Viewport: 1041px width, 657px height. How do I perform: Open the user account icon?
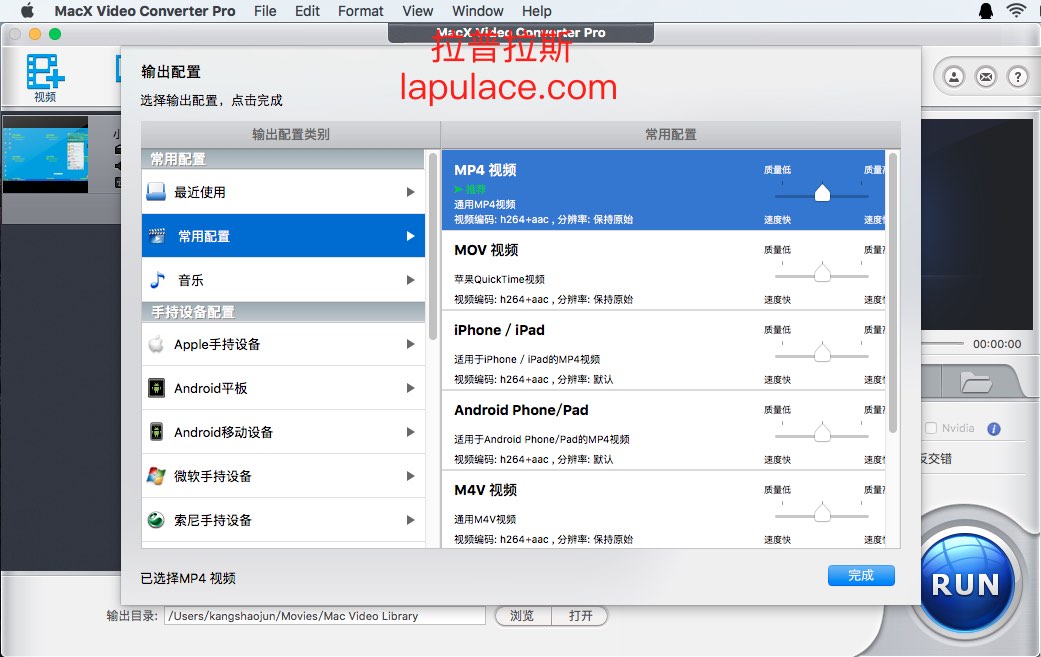coord(954,77)
